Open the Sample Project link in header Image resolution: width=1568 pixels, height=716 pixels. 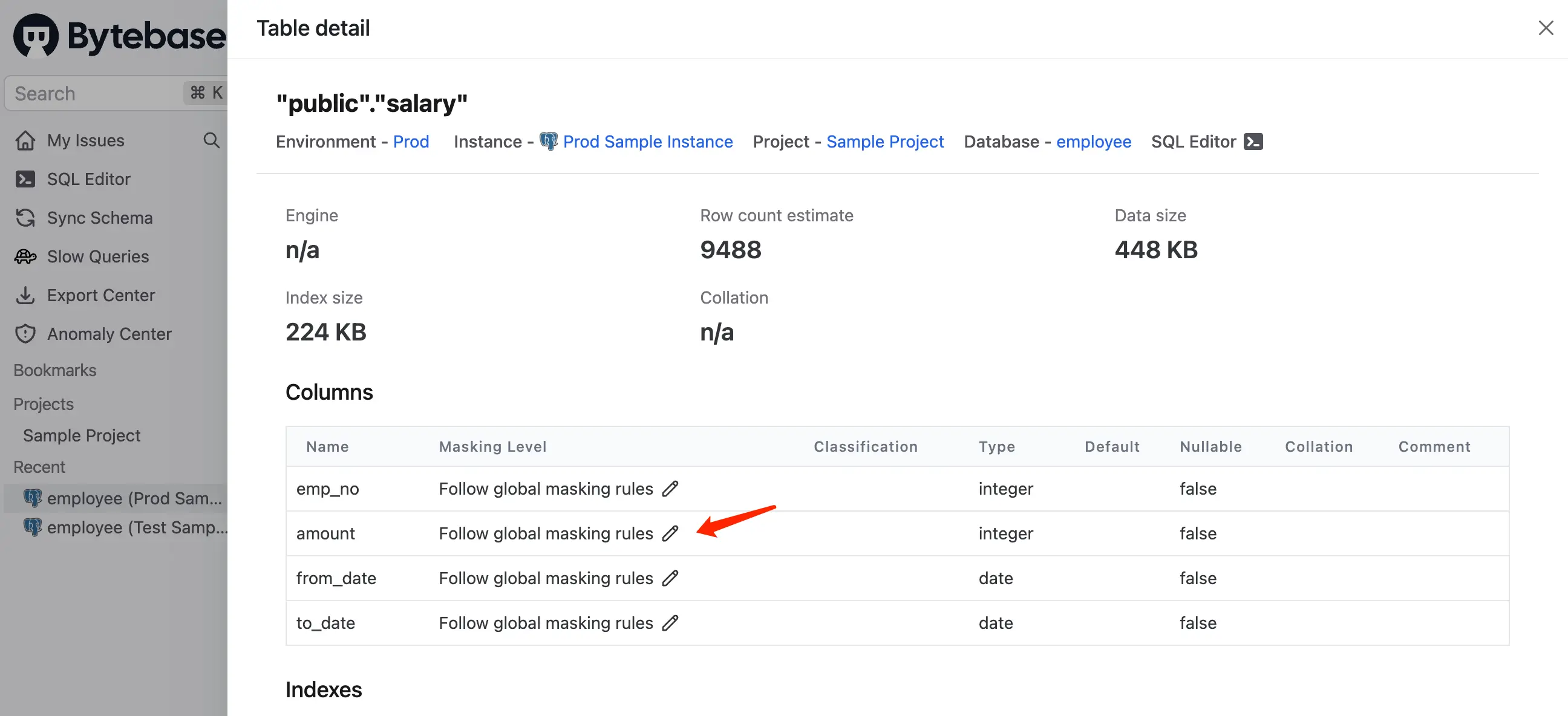(885, 142)
